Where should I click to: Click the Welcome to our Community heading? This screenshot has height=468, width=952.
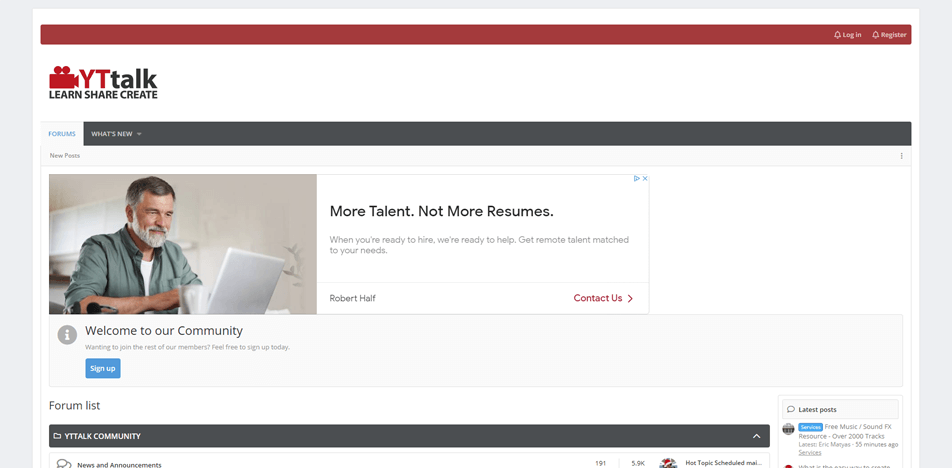click(x=164, y=331)
